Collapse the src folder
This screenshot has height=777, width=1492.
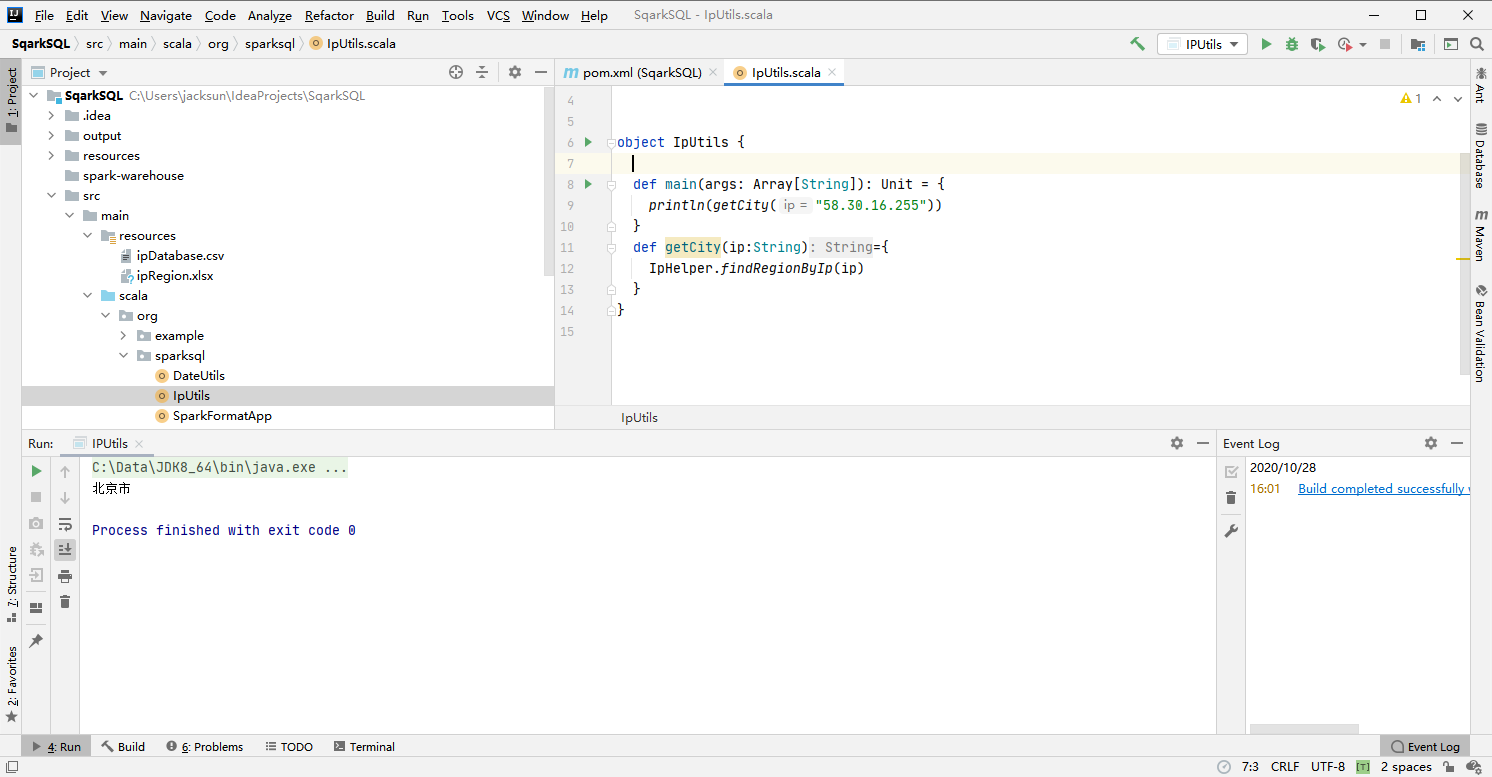point(51,196)
